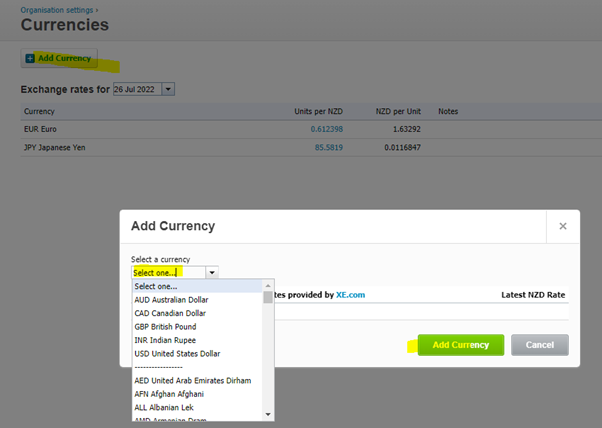Click the currency list scrollbar down arrow
Screen dimensions: 602x428
click(268, 414)
